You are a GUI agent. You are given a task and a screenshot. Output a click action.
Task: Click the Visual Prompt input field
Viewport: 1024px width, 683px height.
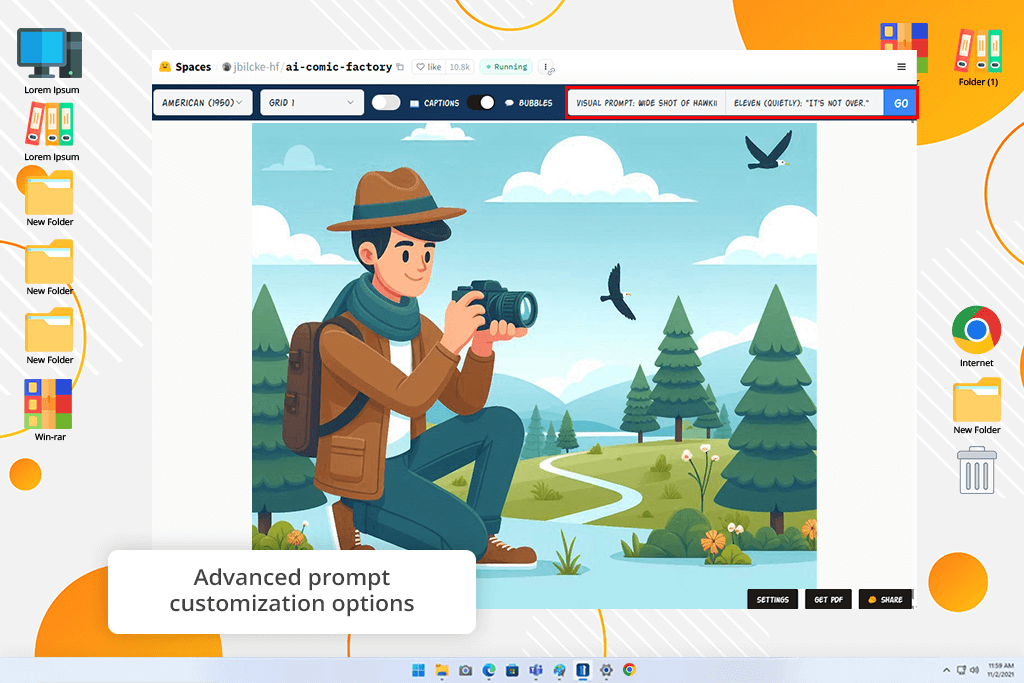(647, 103)
